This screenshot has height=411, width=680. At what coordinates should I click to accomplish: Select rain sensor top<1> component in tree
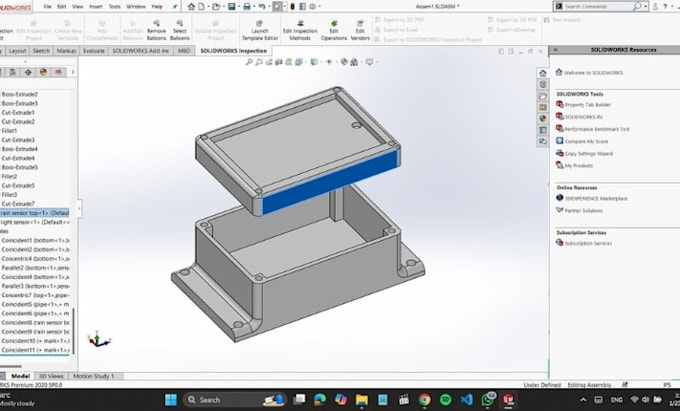(34, 213)
